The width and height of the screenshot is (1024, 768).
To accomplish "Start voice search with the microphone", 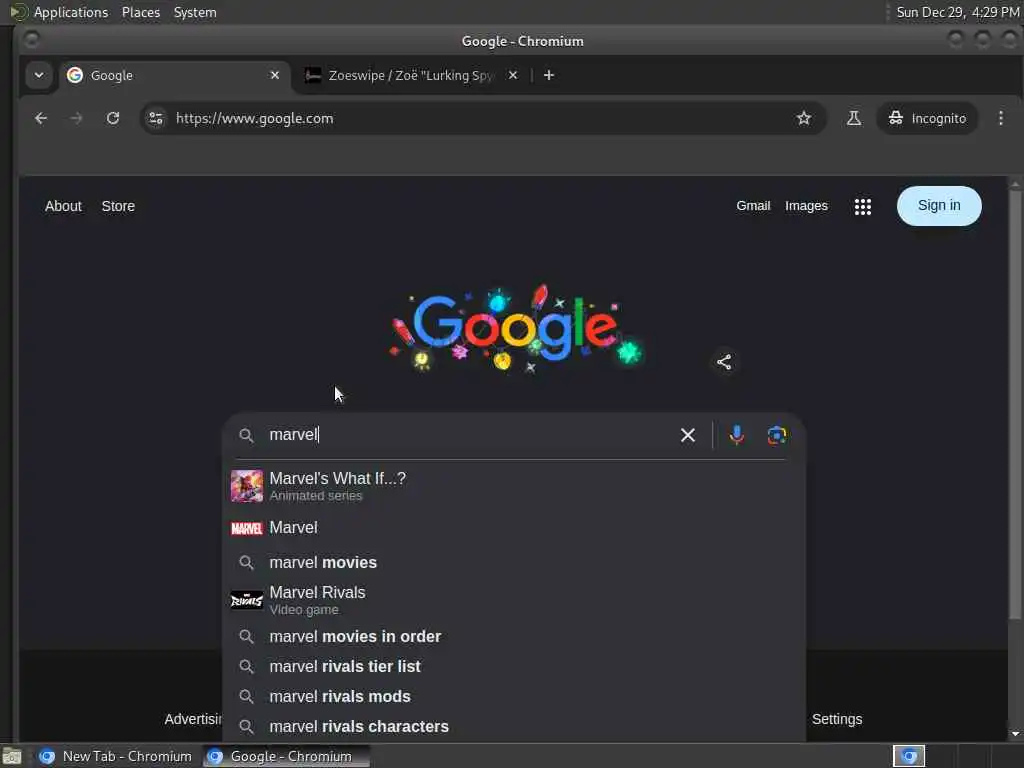I will [x=737, y=435].
